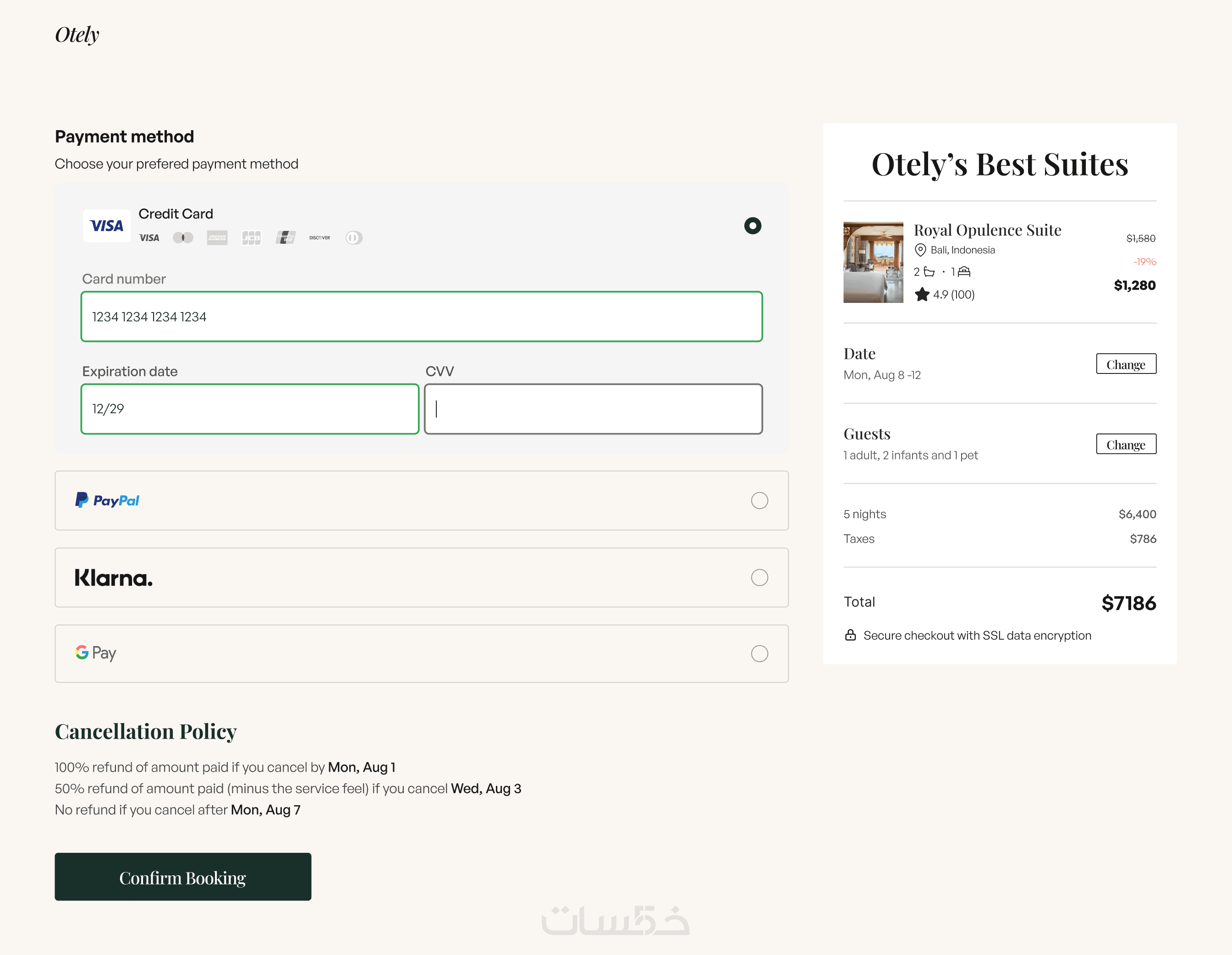This screenshot has height=955, width=1232.
Task: Change the guests selection
Action: tap(1126, 444)
